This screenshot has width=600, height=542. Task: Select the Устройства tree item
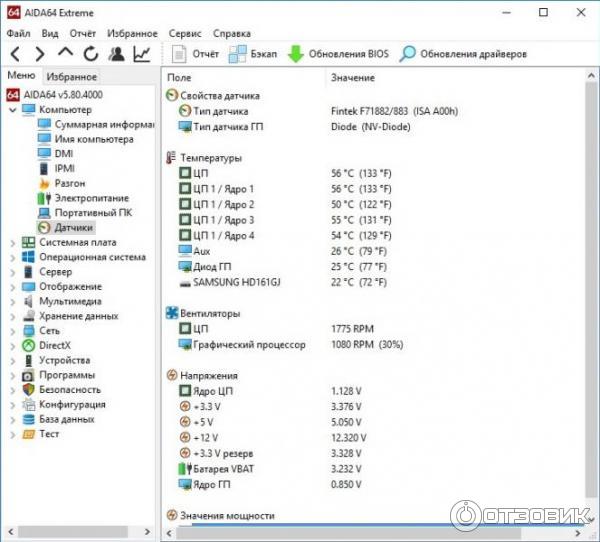point(57,361)
